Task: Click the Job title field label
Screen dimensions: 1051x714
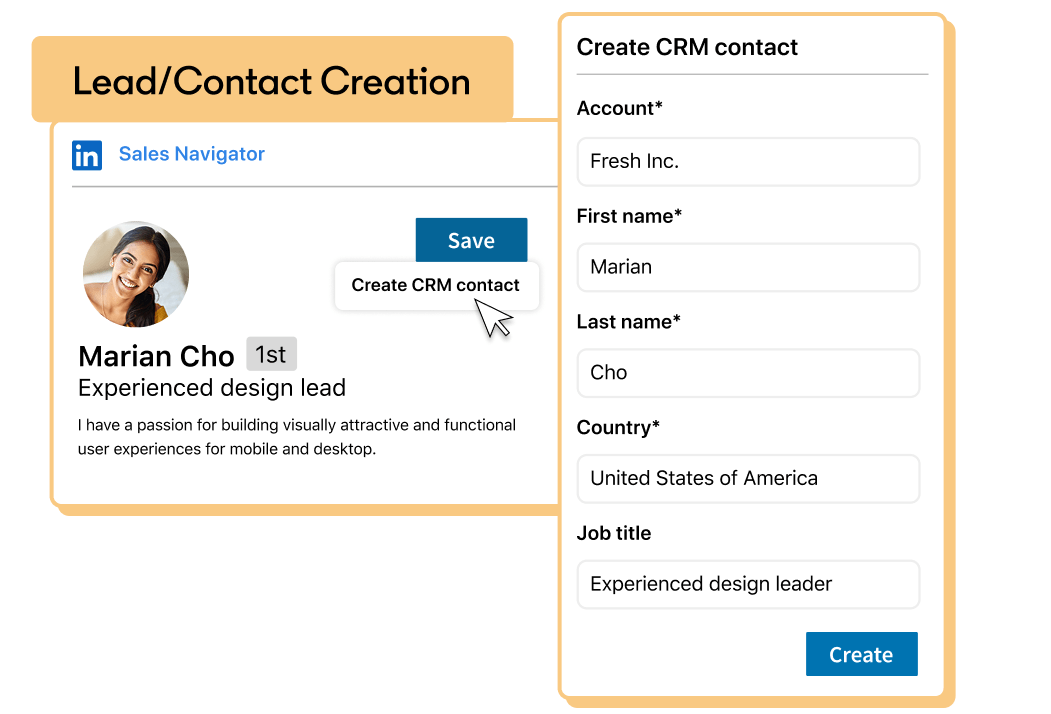Action: point(613,533)
